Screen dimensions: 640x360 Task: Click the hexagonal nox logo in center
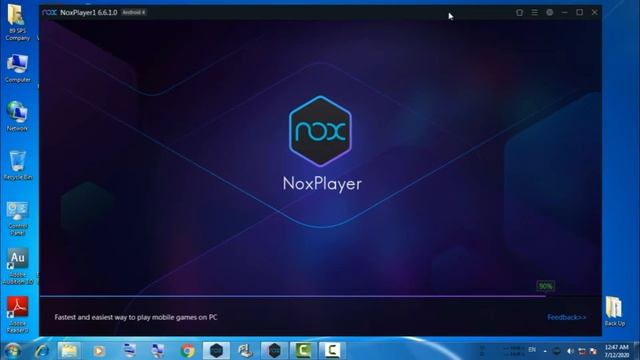coord(320,131)
